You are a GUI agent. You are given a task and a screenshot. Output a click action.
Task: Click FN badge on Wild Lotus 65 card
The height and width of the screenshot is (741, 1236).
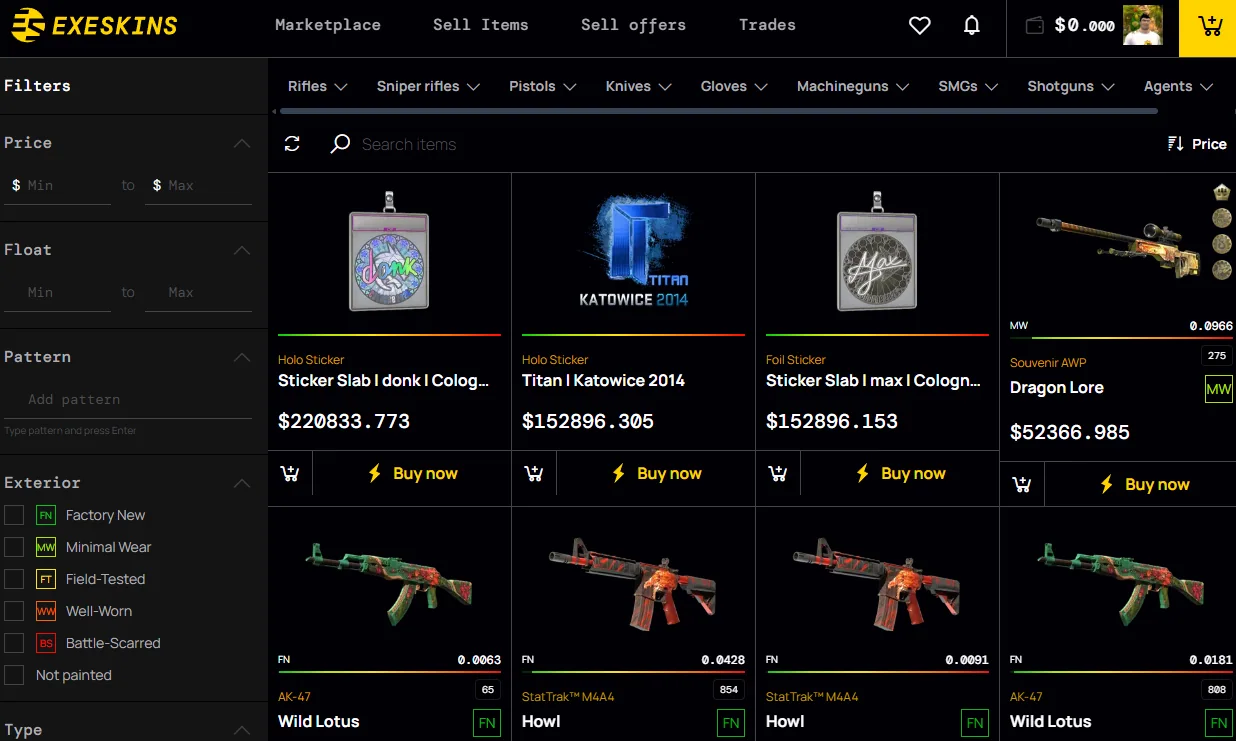pyautogui.click(x=487, y=723)
